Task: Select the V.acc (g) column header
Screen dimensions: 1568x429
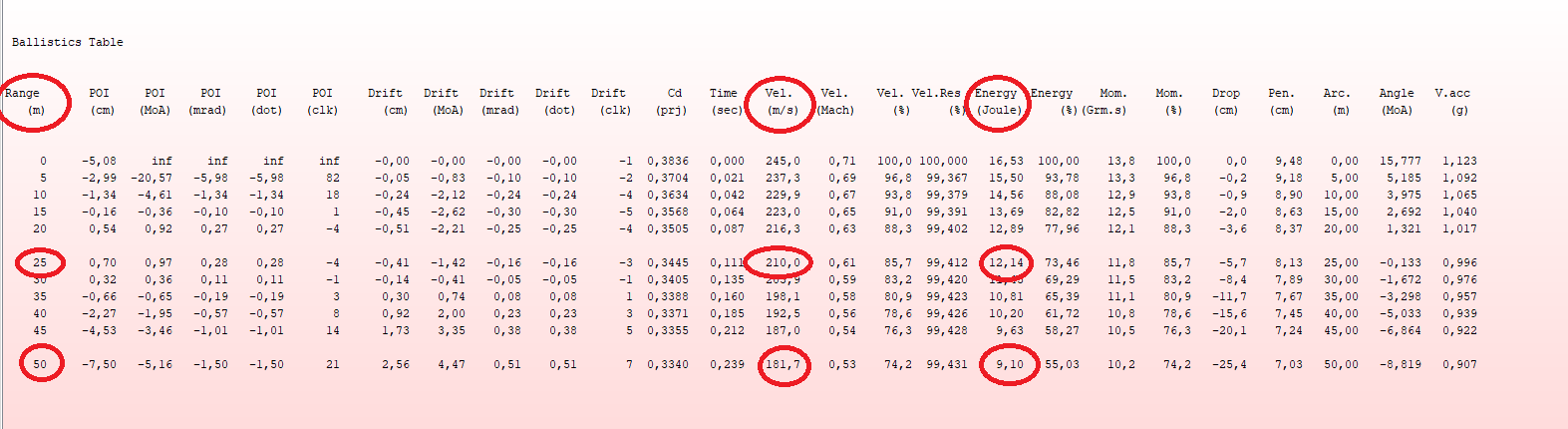Action: (x=1452, y=101)
